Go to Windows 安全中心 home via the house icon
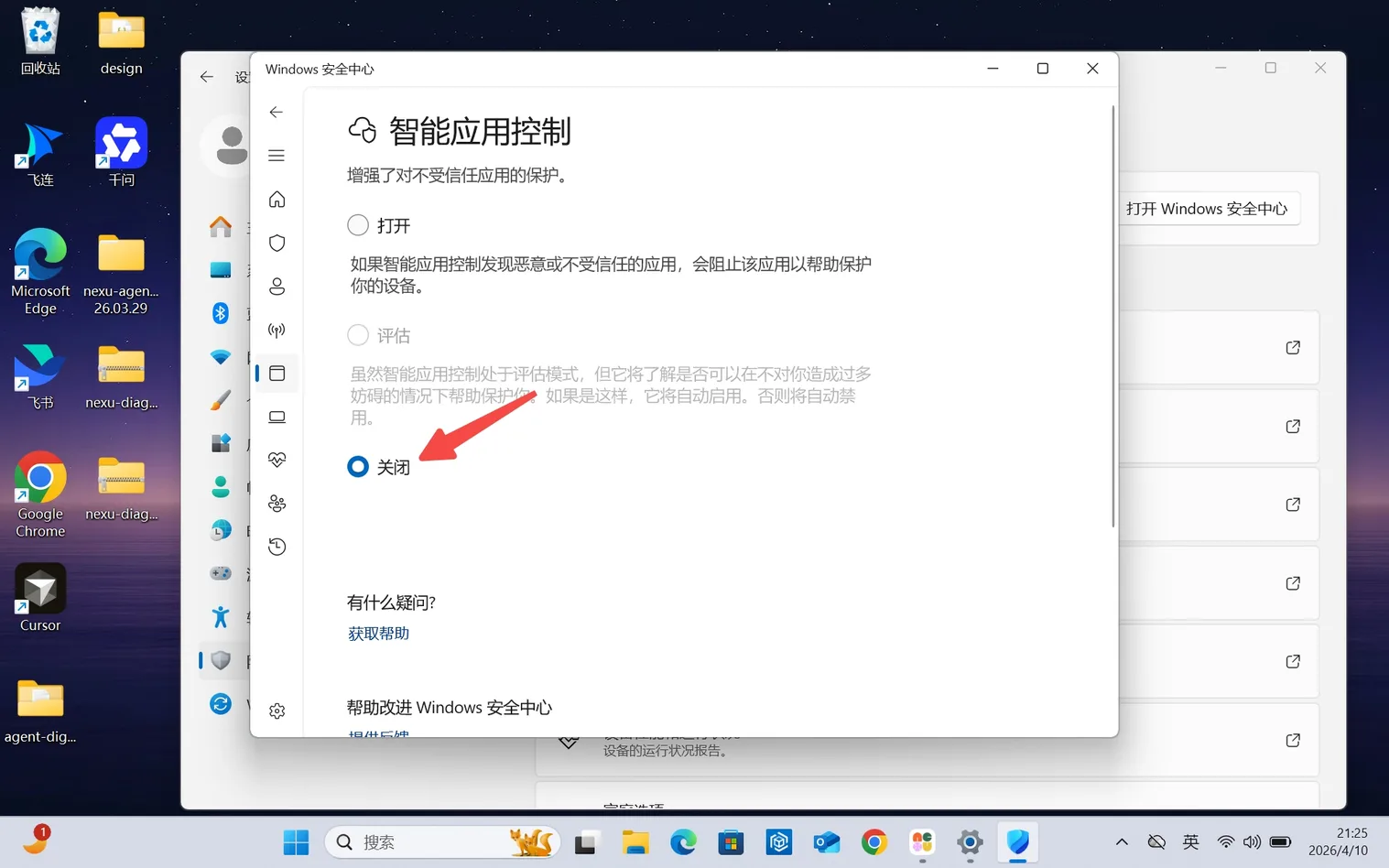The width and height of the screenshot is (1389, 868). 277,199
